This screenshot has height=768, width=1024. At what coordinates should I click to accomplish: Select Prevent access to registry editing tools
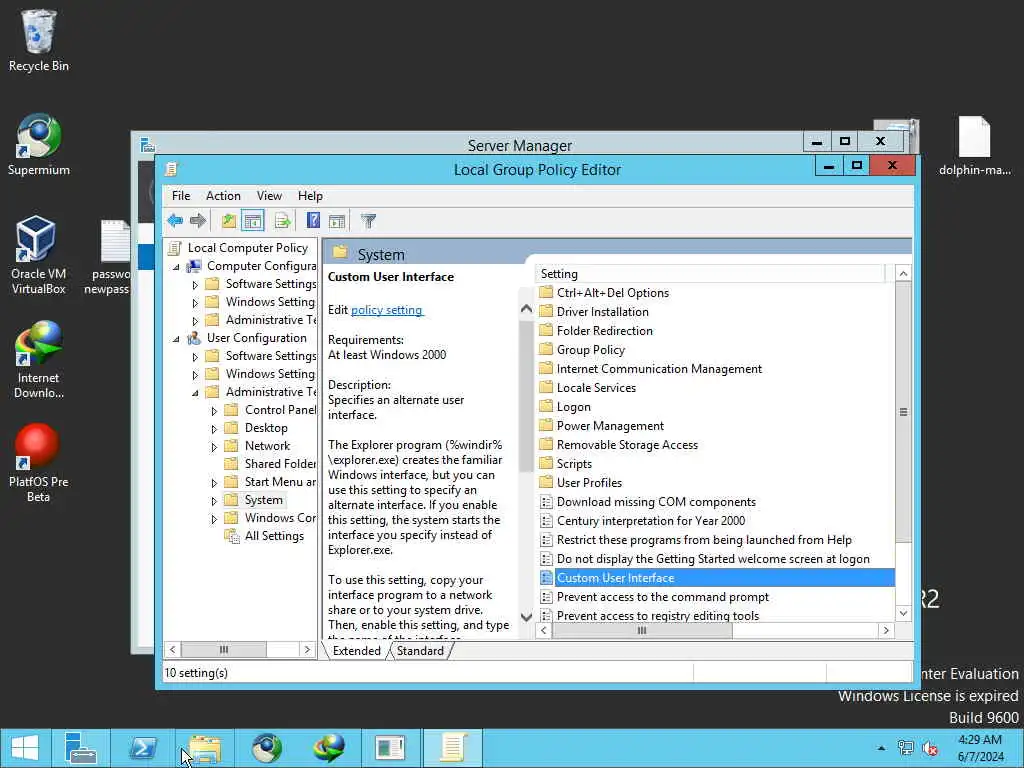658,615
